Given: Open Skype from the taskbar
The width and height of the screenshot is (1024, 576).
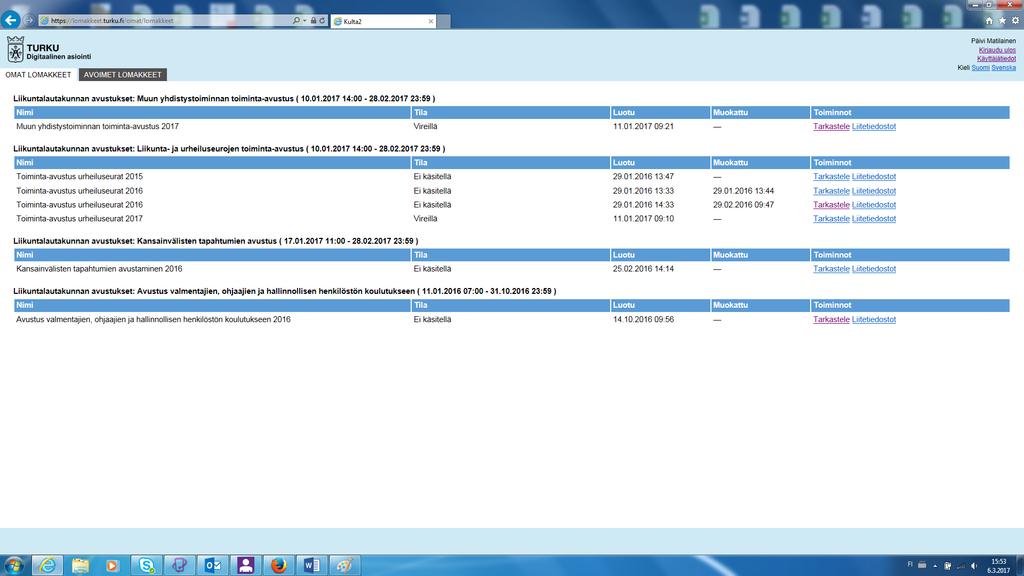Looking at the screenshot, I should tap(146, 566).
